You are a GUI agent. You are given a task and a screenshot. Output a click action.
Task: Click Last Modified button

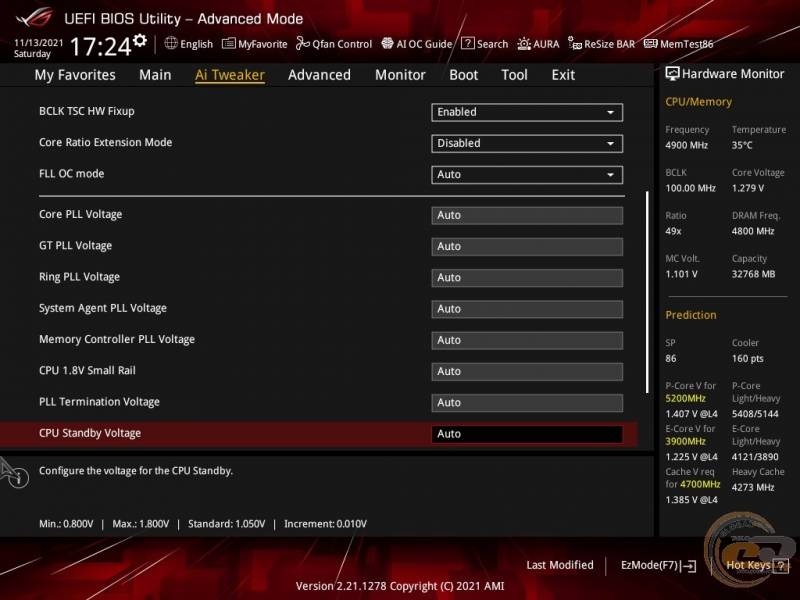(x=560, y=565)
